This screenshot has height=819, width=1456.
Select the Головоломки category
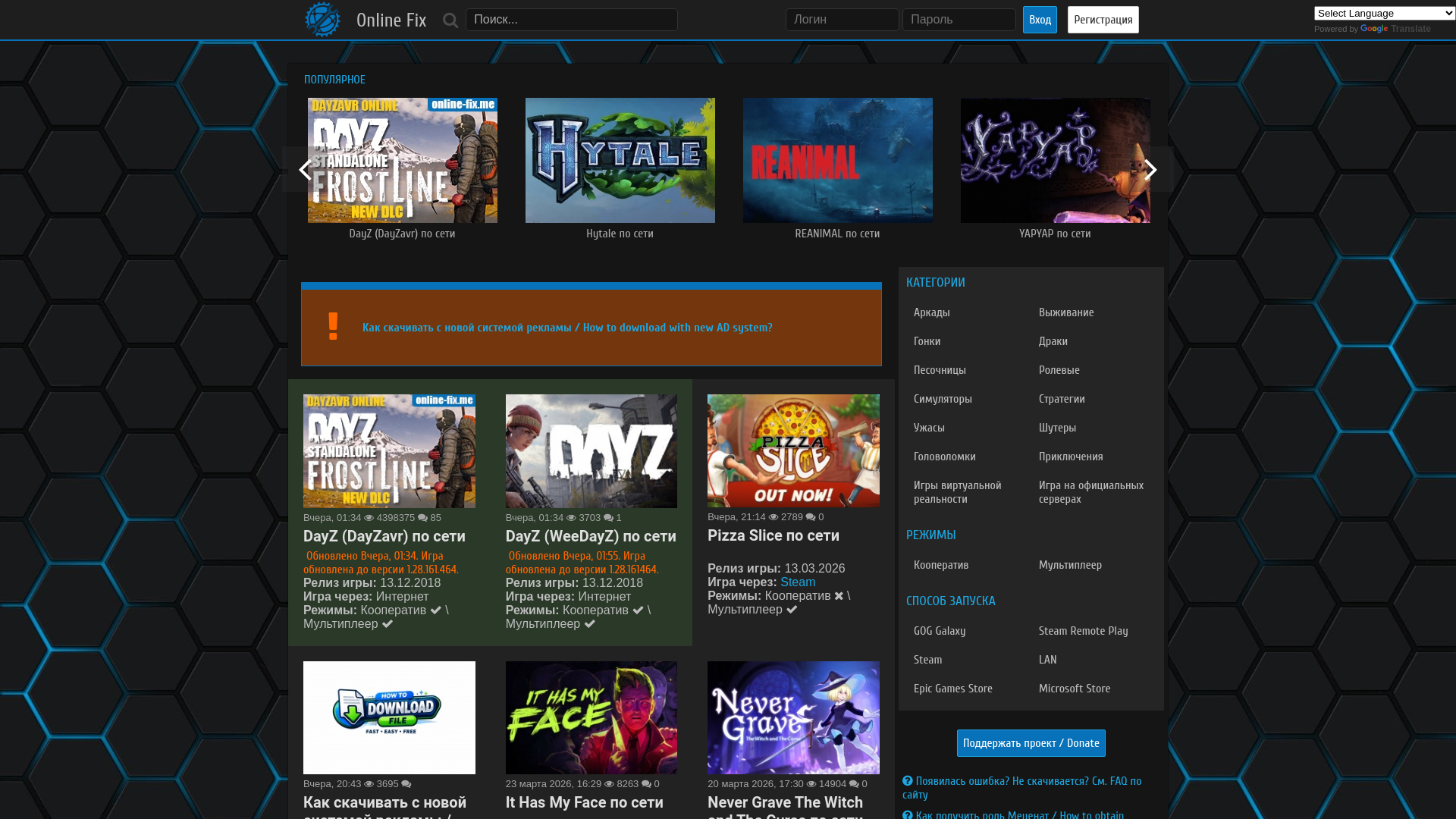click(945, 457)
